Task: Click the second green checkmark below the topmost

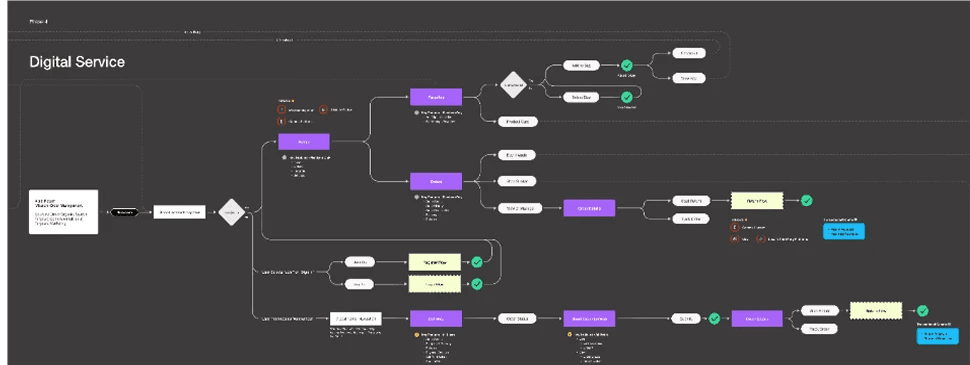Action: (627, 97)
